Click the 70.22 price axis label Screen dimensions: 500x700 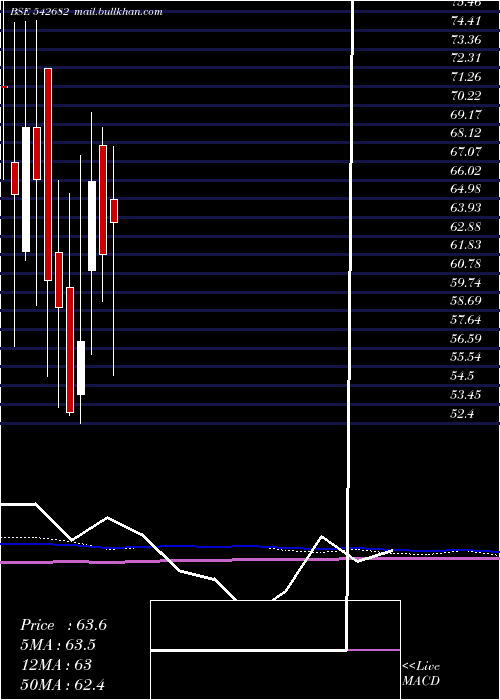pos(466,96)
